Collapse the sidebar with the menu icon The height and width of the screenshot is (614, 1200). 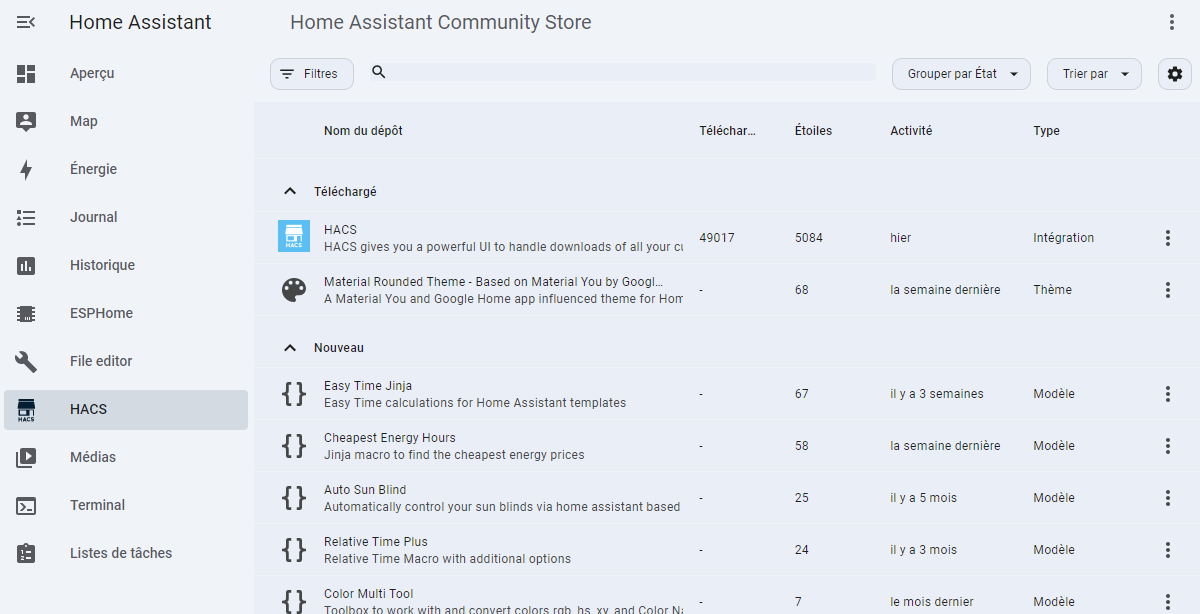(26, 22)
